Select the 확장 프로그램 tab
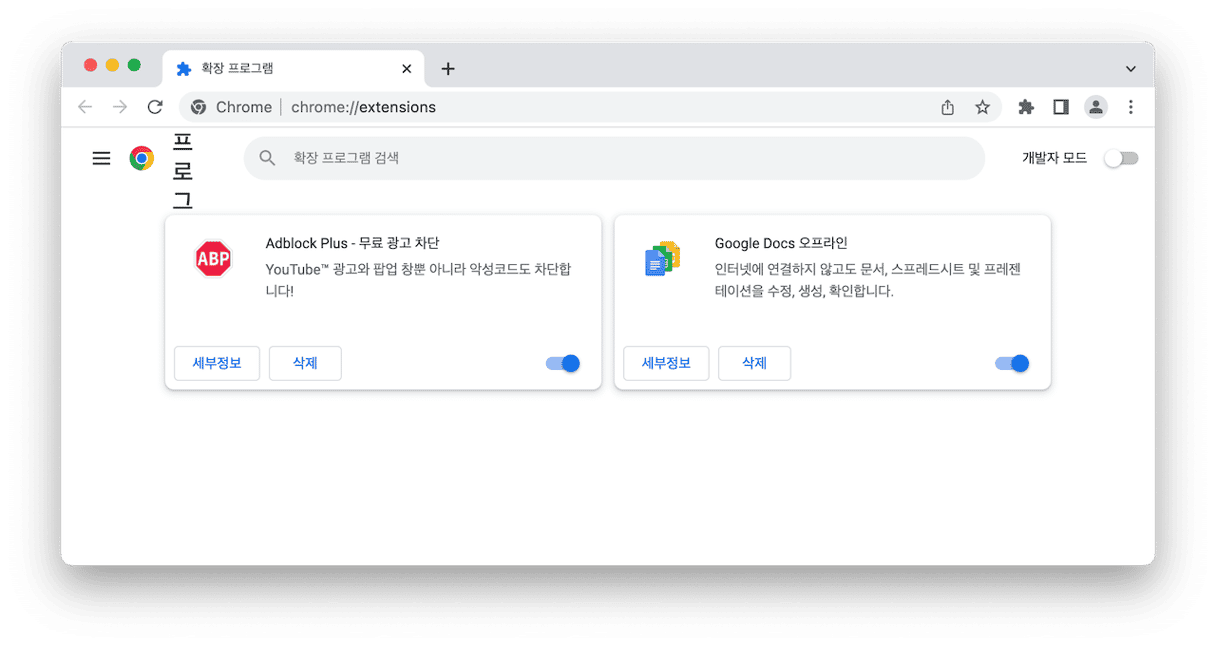Viewport: 1216px width, 646px height. point(294,69)
